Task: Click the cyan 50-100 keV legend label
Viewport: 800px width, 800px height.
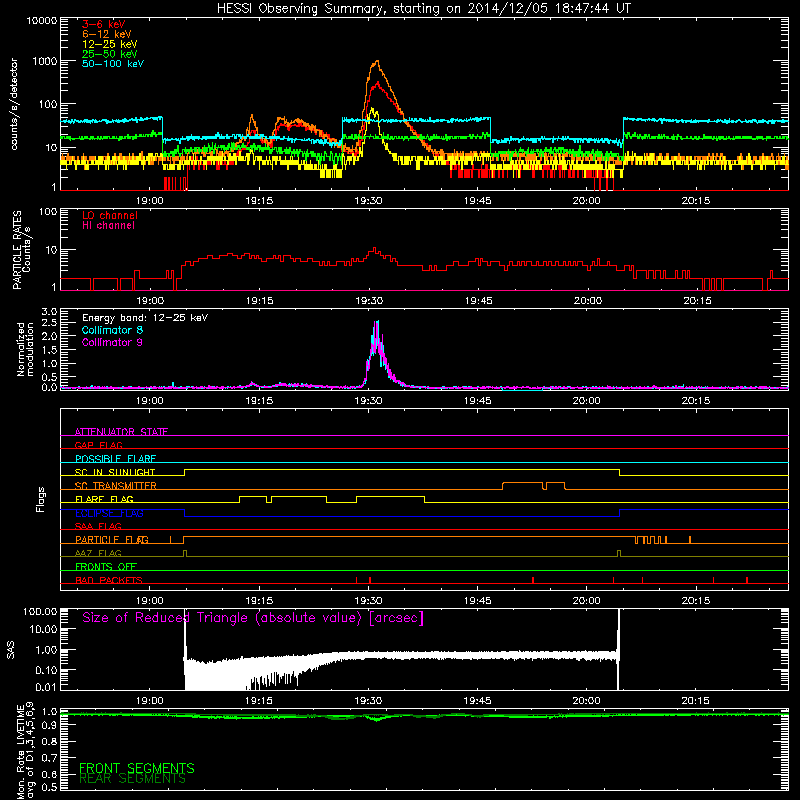Action: pos(113,64)
